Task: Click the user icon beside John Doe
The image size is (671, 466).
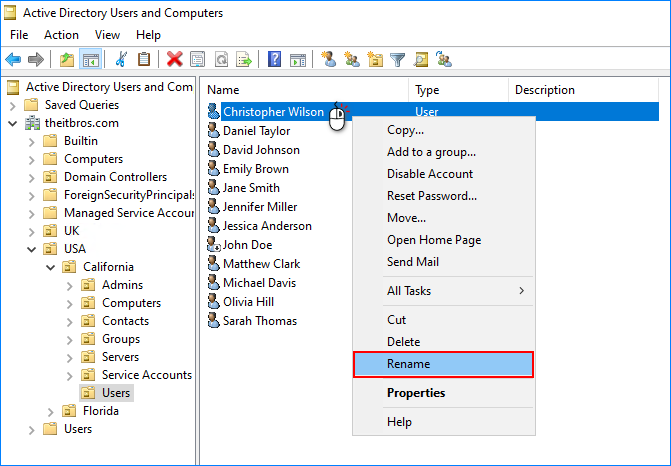Action: 214,244
